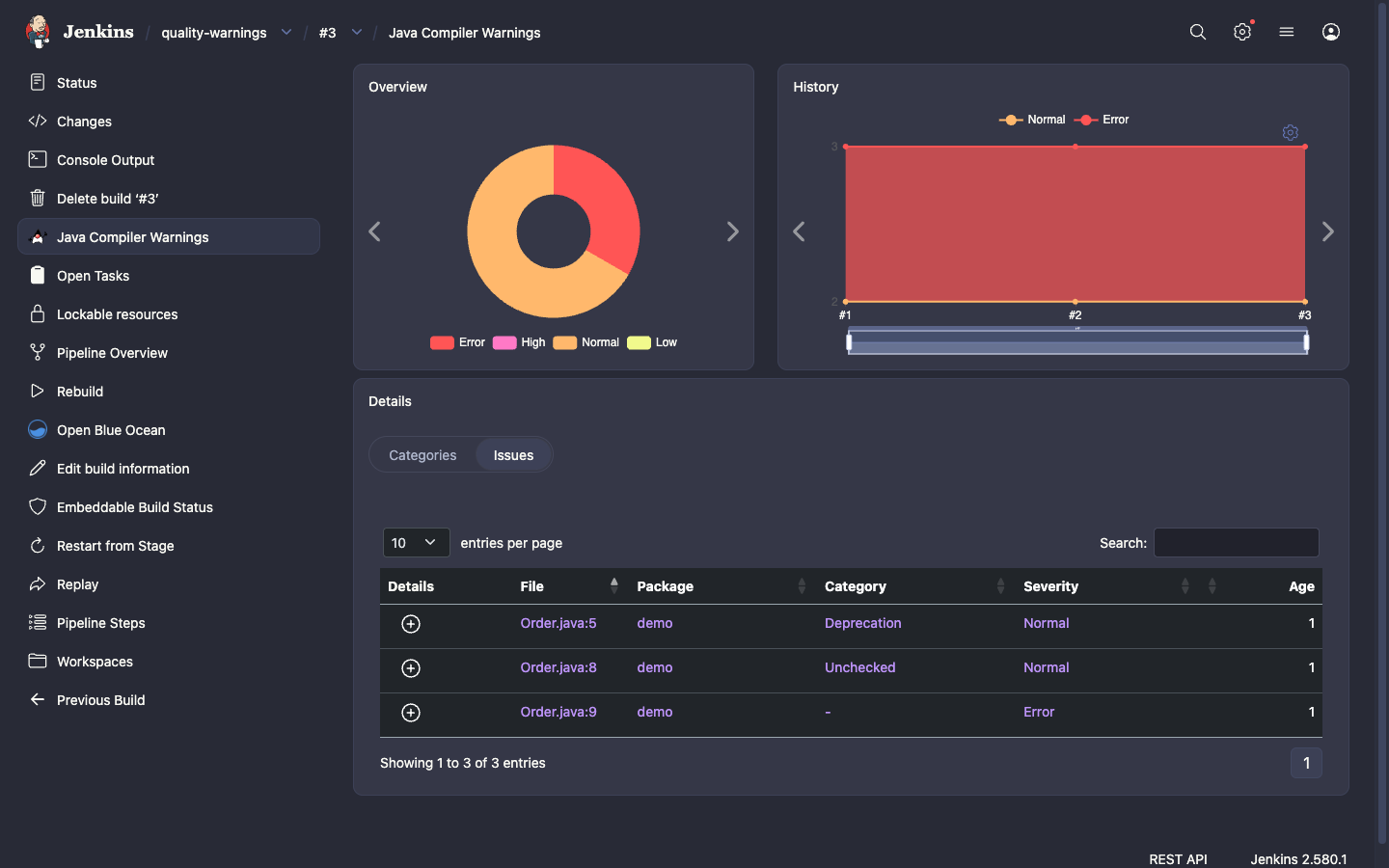Open build #3 breadcrumb dropdown

pos(357,32)
